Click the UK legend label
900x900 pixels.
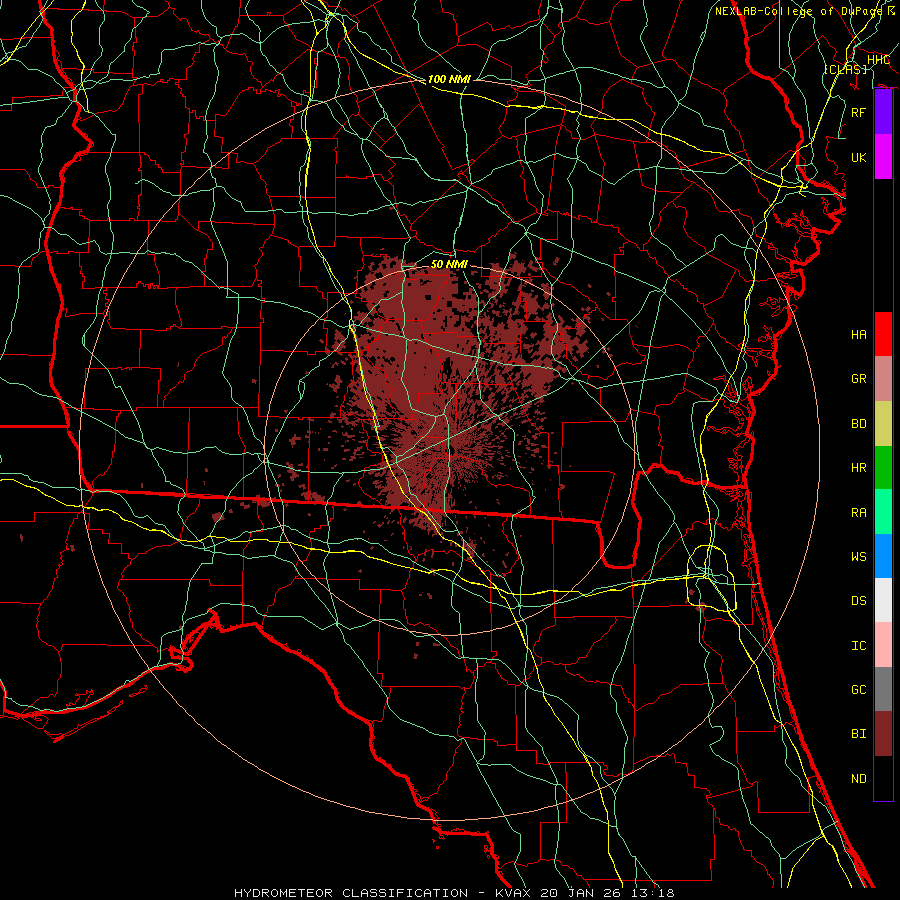[859, 157]
